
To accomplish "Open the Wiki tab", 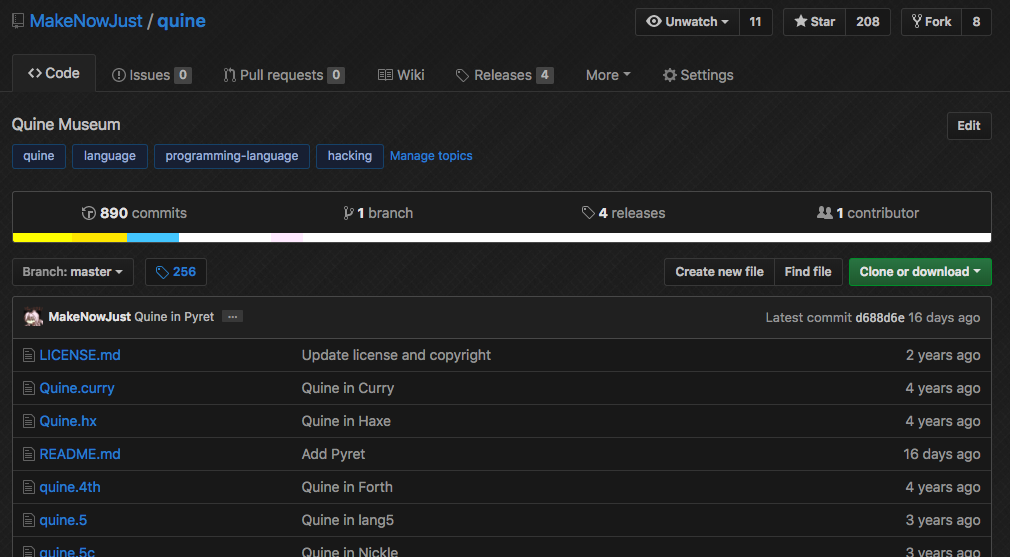I will pos(401,75).
